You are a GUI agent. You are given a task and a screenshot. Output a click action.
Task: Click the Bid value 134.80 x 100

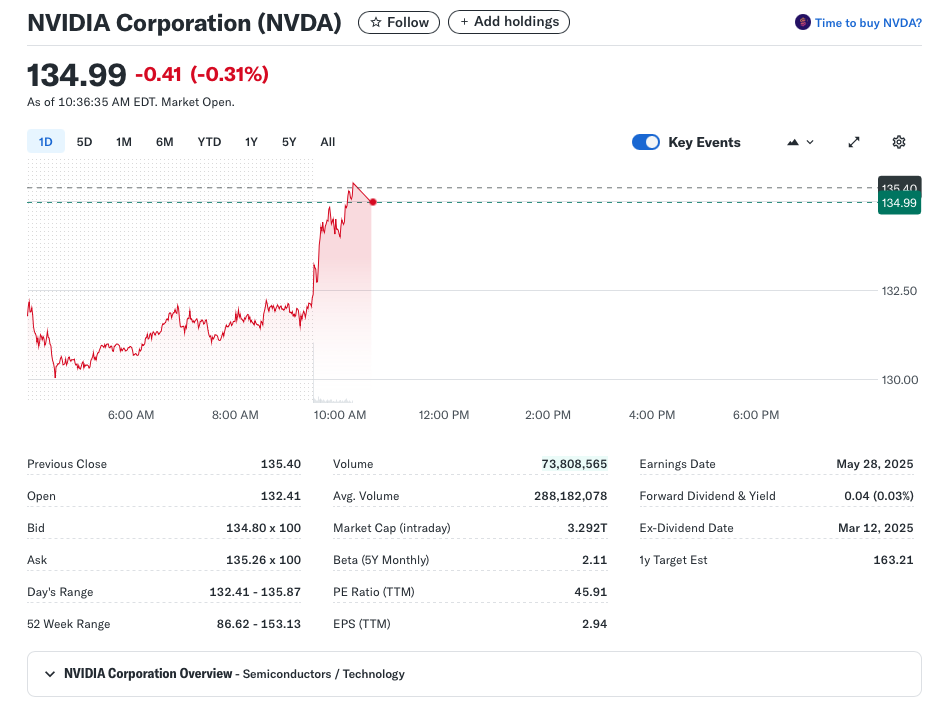[263, 528]
